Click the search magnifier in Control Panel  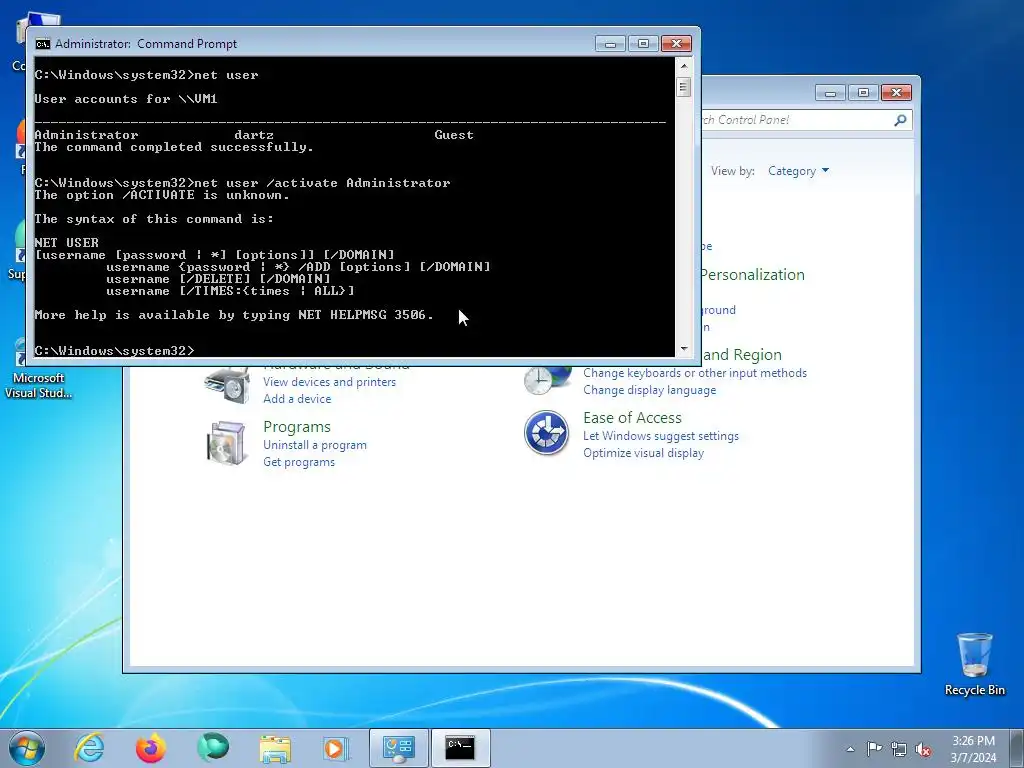coord(900,120)
